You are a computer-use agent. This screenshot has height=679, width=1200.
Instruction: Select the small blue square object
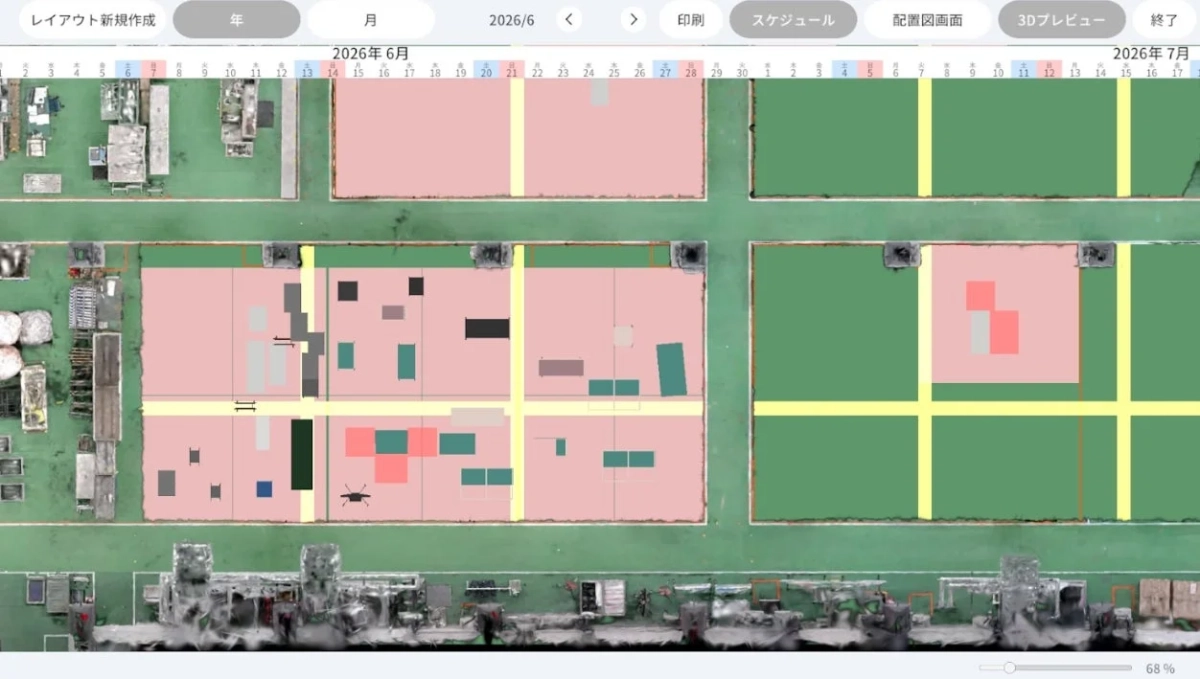pyautogui.click(x=264, y=489)
